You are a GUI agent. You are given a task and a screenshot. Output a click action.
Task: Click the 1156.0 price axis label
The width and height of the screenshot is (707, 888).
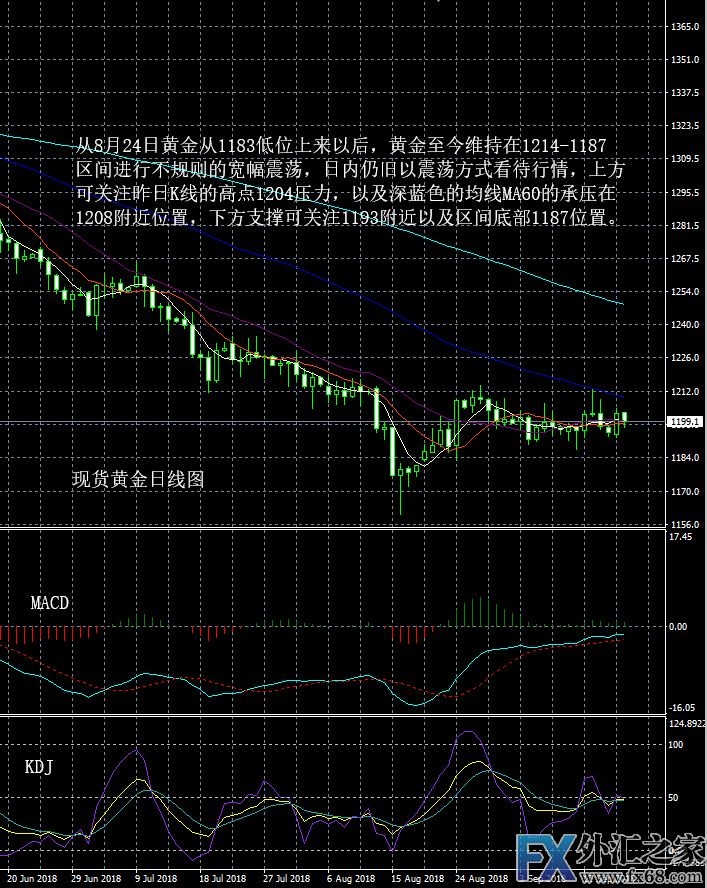tap(684, 524)
